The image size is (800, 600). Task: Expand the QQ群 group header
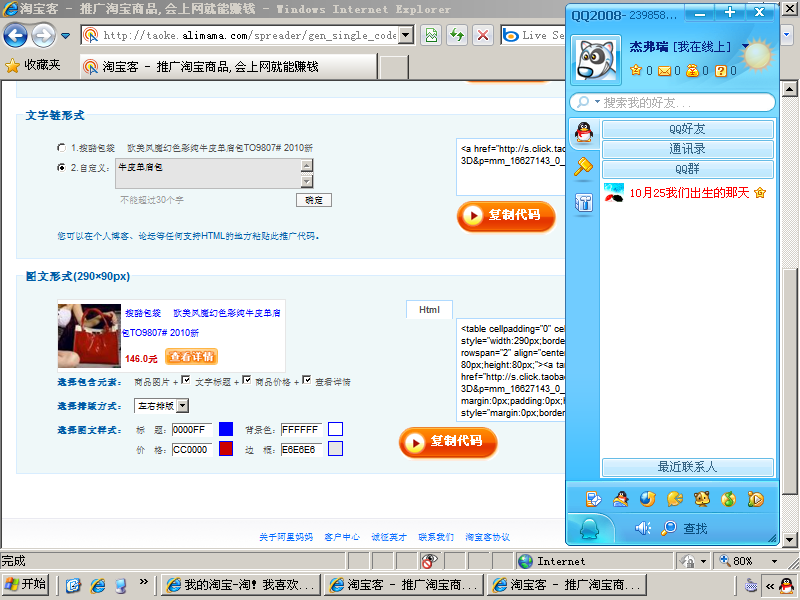click(x=687, y=169)
